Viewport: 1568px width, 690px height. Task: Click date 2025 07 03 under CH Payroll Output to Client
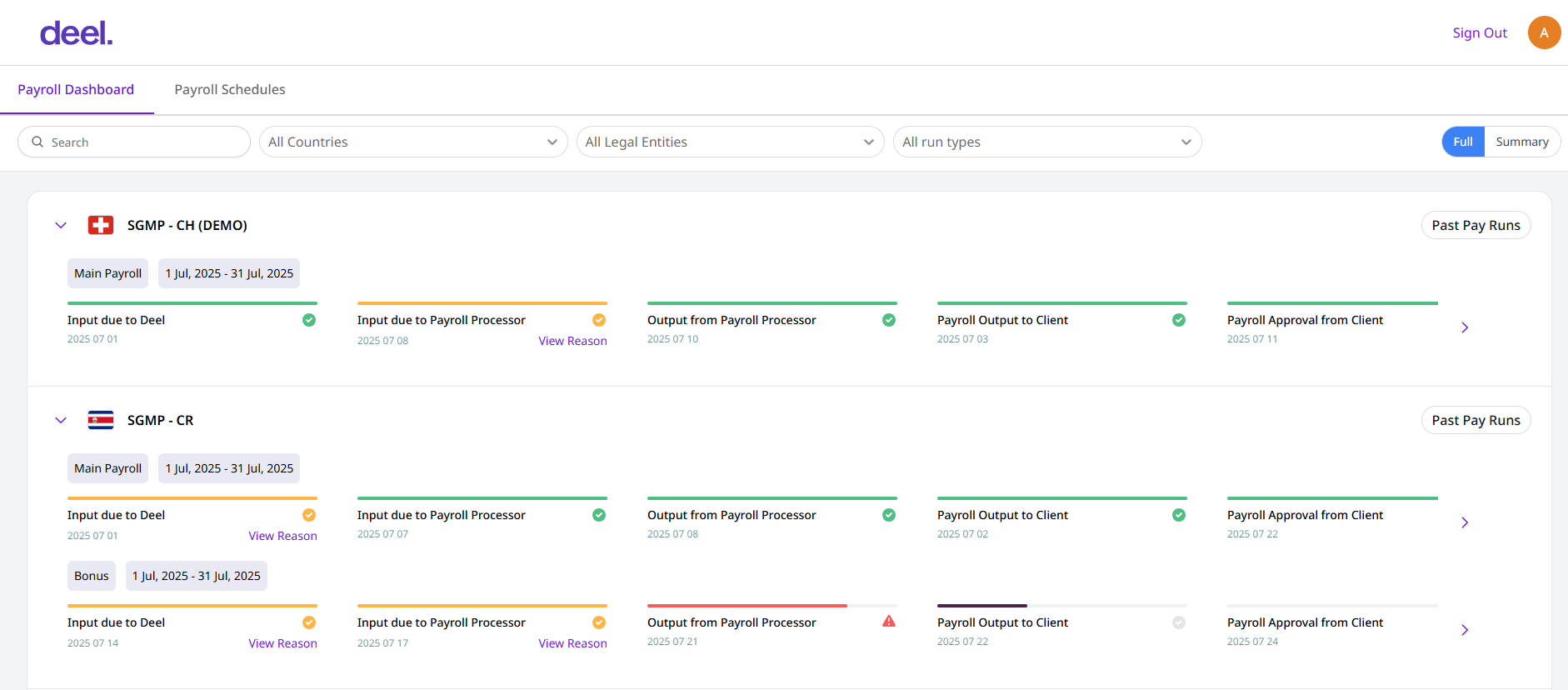962,339
